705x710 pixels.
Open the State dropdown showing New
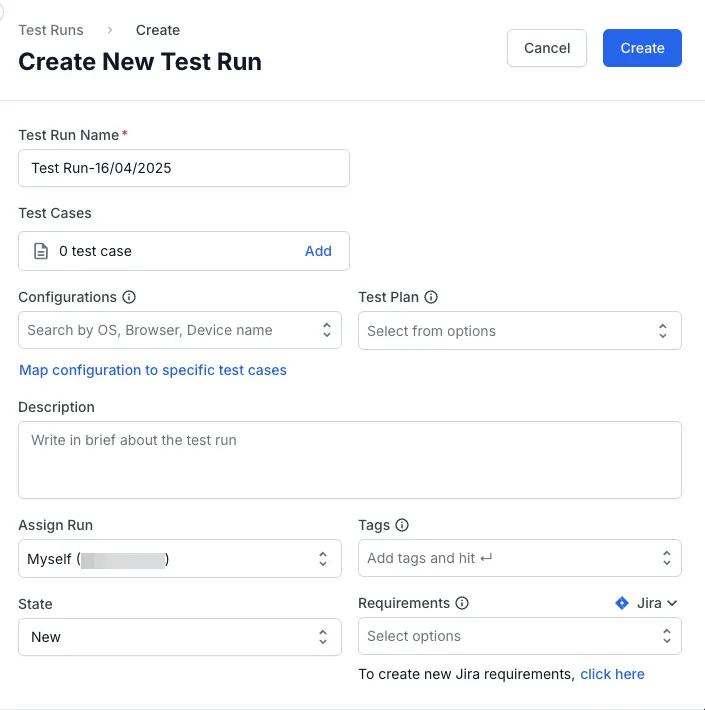322,637
